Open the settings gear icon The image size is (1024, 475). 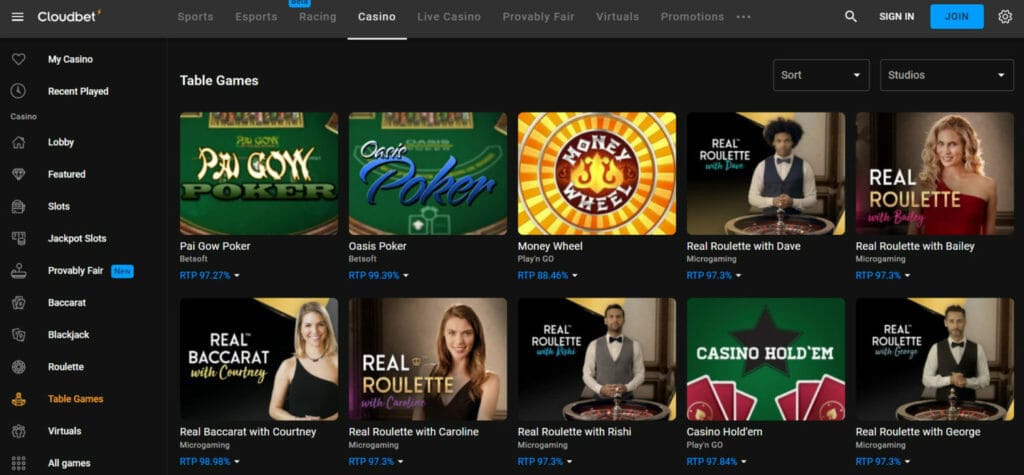pos(1005,16)
